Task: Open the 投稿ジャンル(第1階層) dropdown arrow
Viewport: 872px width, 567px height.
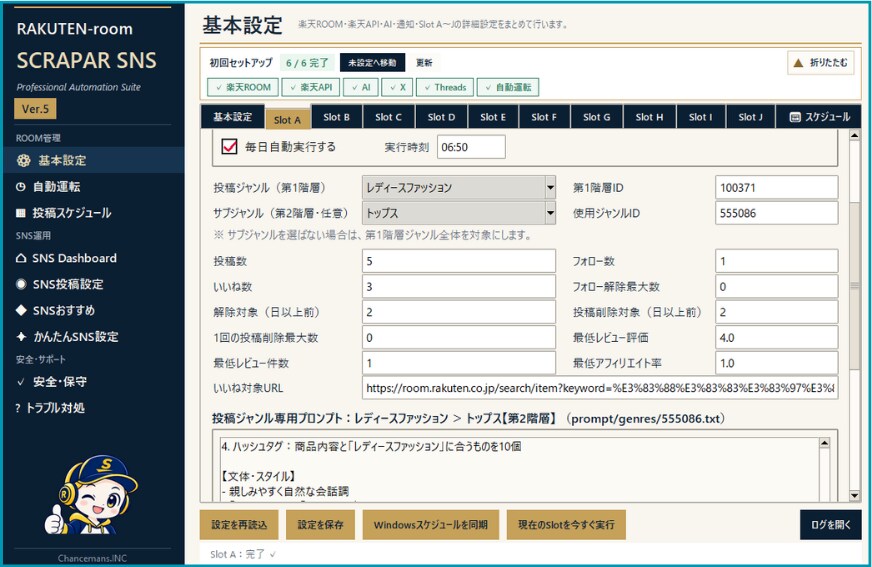Action: pos(550,188)
